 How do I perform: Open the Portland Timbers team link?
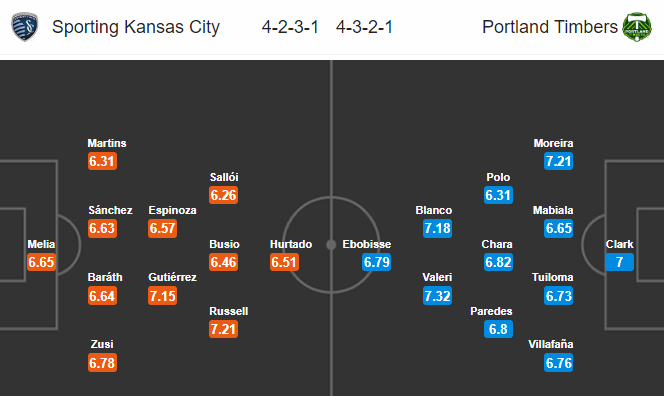click(550, 27)
